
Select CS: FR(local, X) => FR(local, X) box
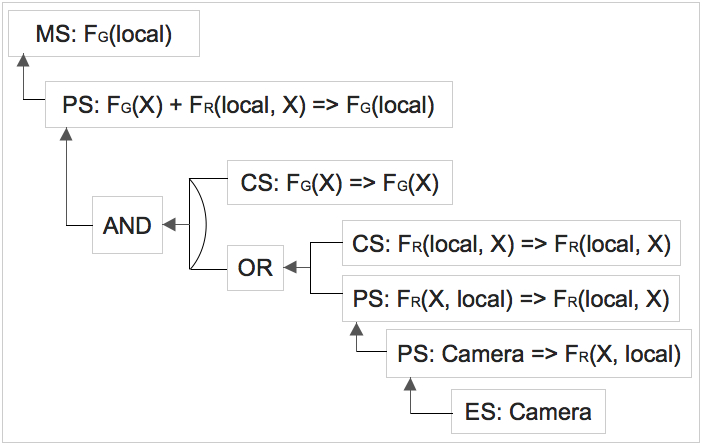(511, 243)
